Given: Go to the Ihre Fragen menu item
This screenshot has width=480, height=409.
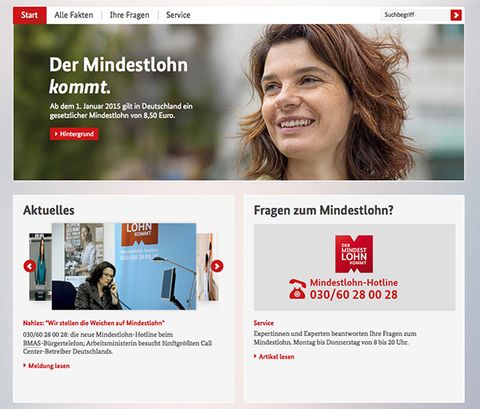Looking at the screenshot, I should coord(129,15).
